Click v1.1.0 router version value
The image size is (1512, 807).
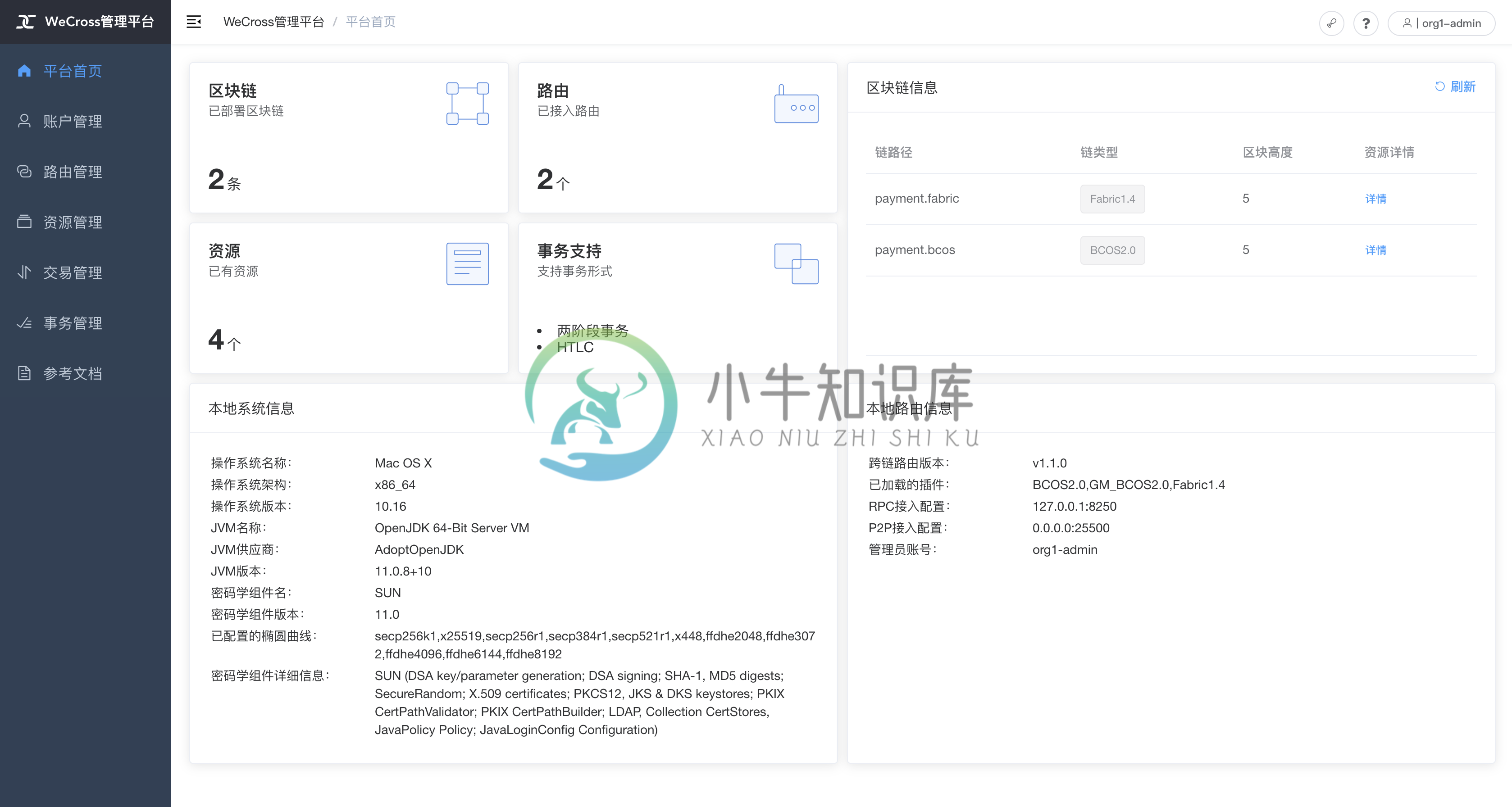pyautogui.click(x=1049, y=463)
